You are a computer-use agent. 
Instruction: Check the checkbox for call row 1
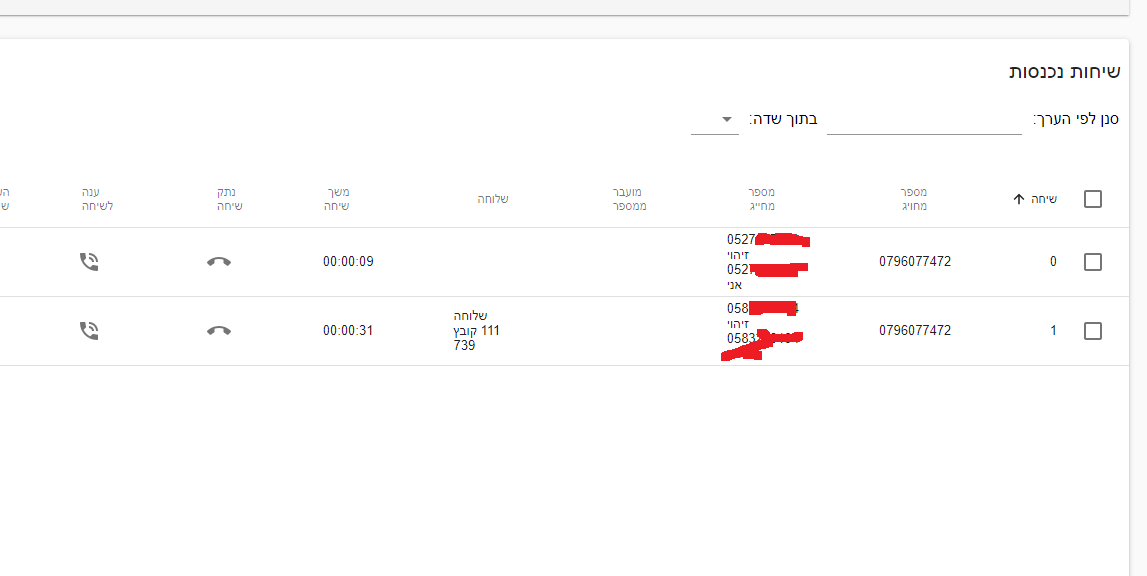pos(1093,330)
